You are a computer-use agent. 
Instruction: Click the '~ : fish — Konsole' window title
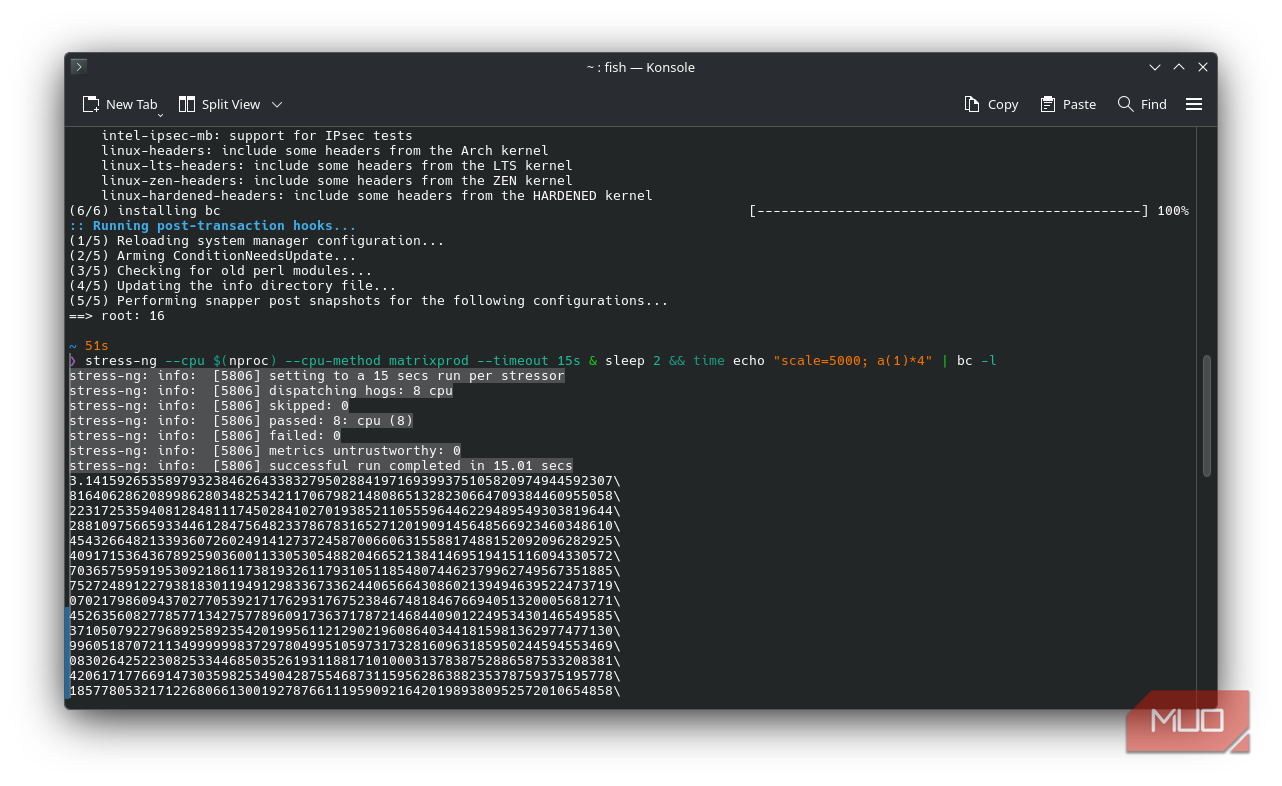point(641,67)
